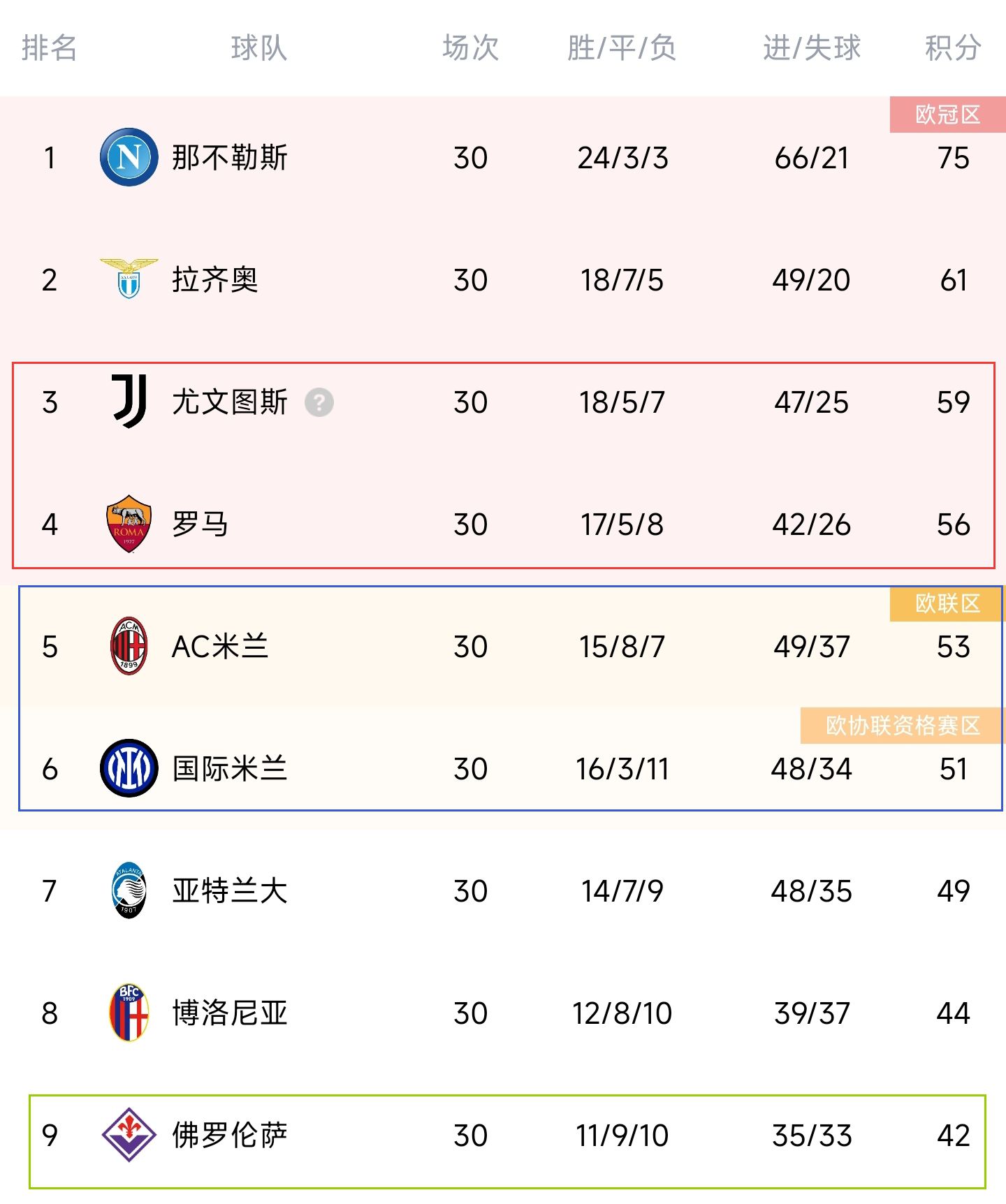Screen dimensions: 1006x1204
Task: Open the 国际米兰 team name
Action: (230, 768)
